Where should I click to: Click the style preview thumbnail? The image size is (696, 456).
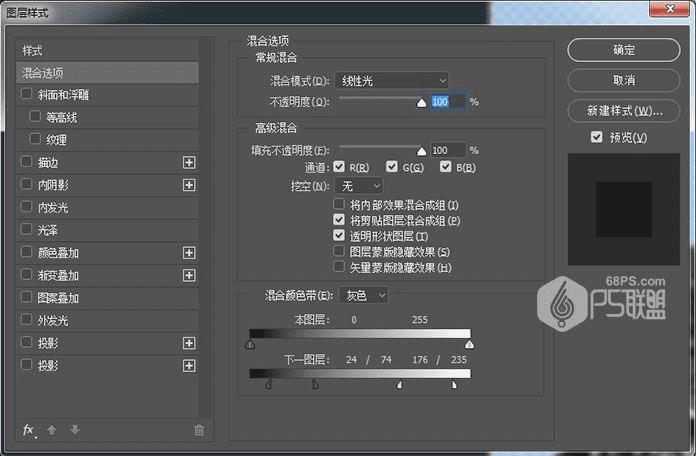point(624,209)
